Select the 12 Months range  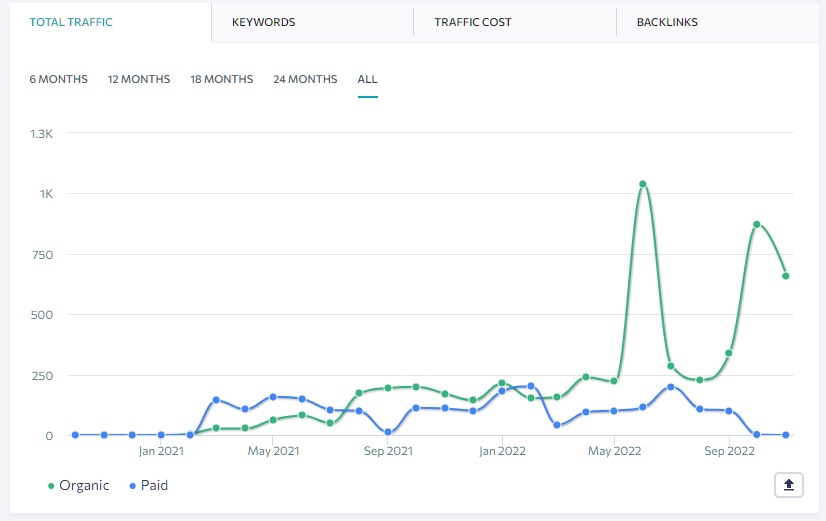point(139,79)
